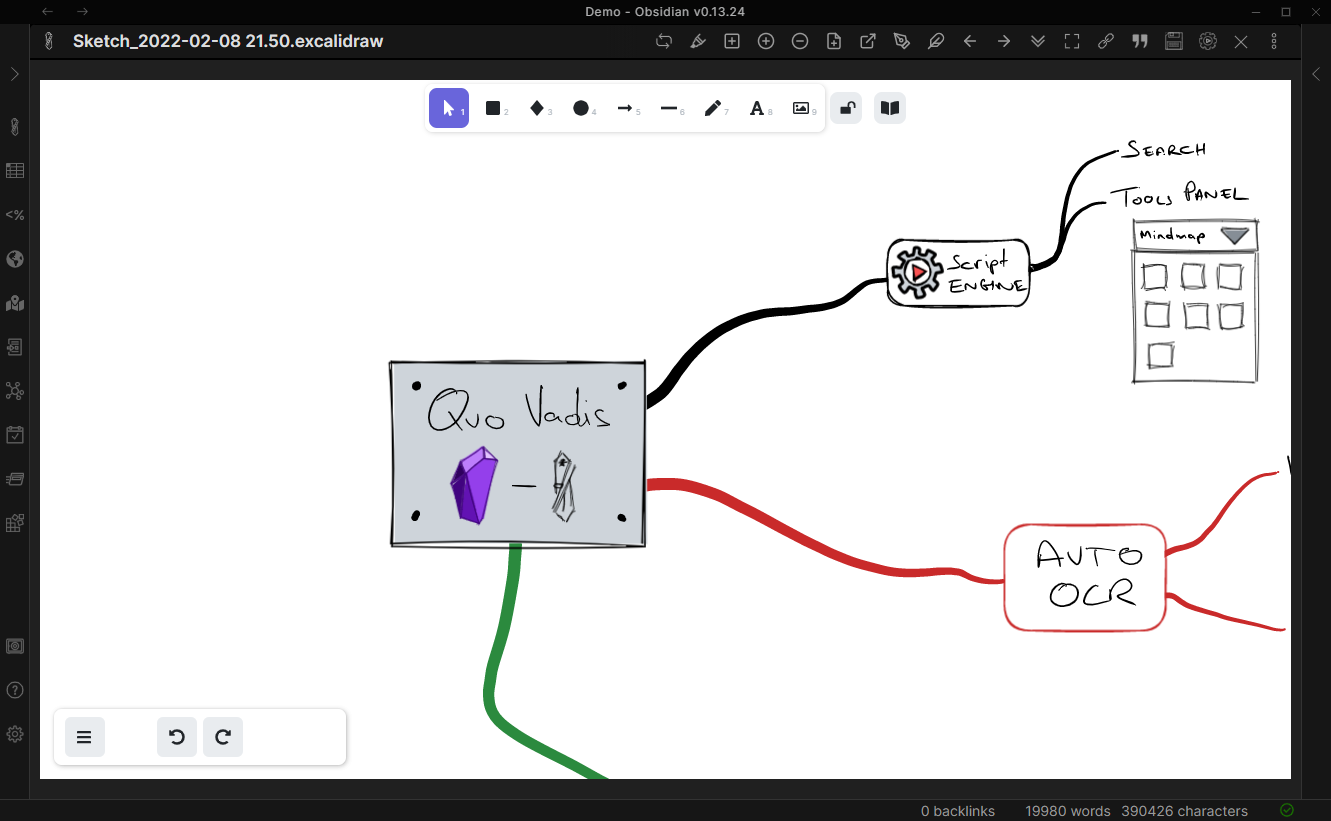This screenshot has width=1331, height=821.
Task: Click the document plus icon in header
Action: 834,41
